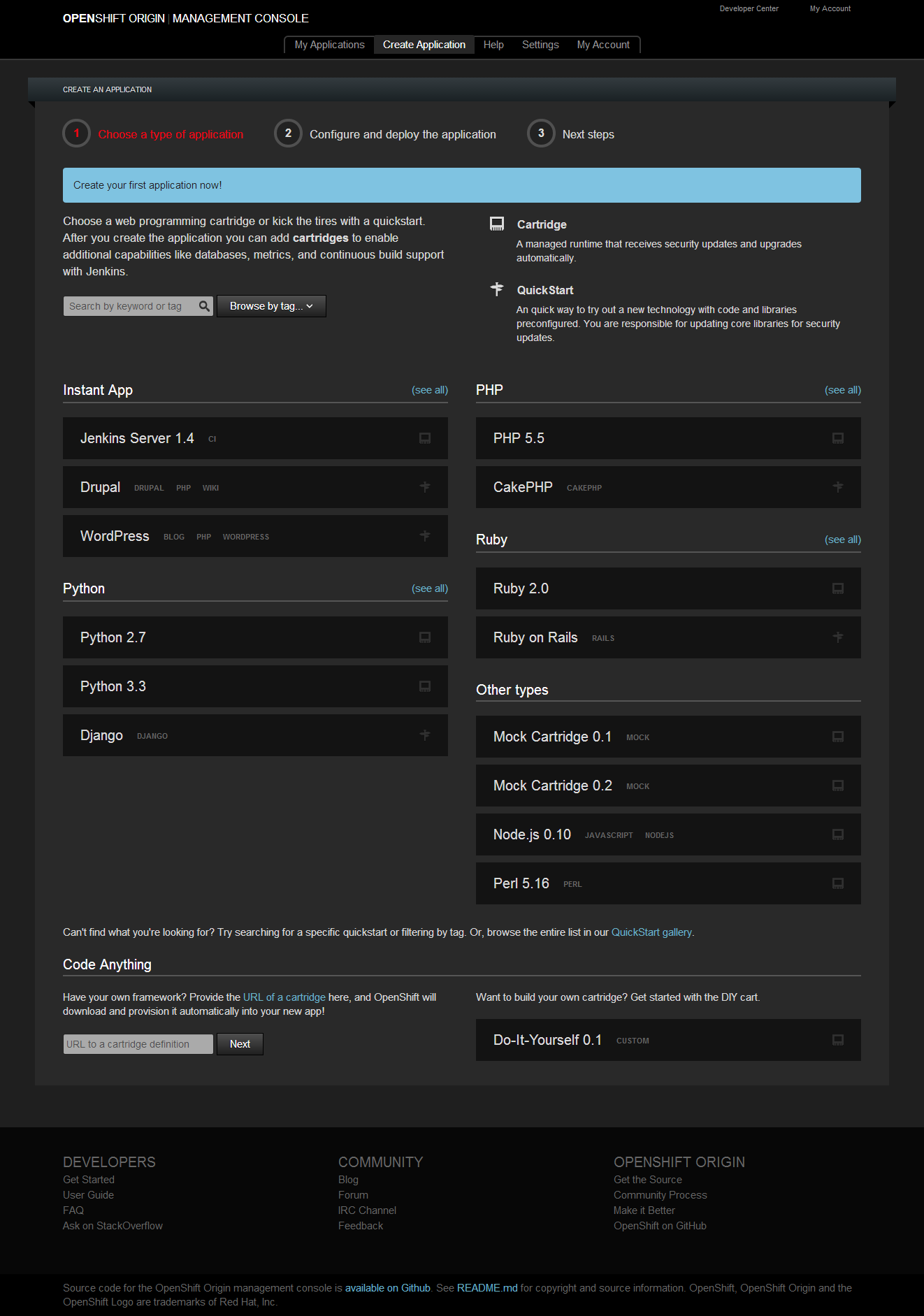Click the quickstart icon on the Django row

425,735
